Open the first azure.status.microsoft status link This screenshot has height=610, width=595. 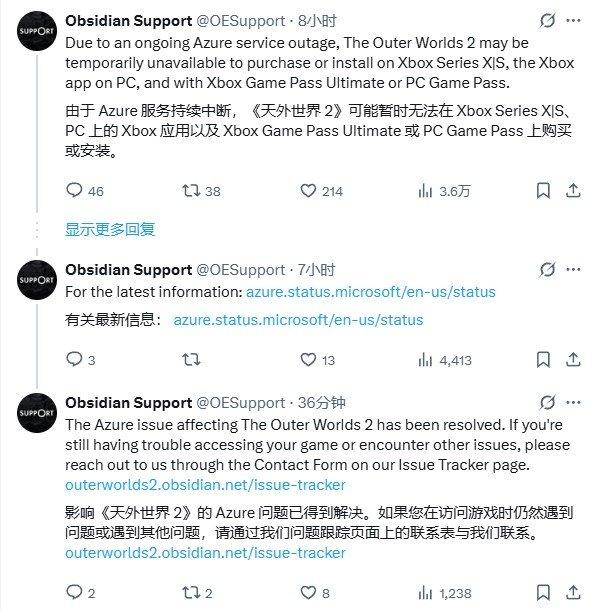[x=371, y=292]
